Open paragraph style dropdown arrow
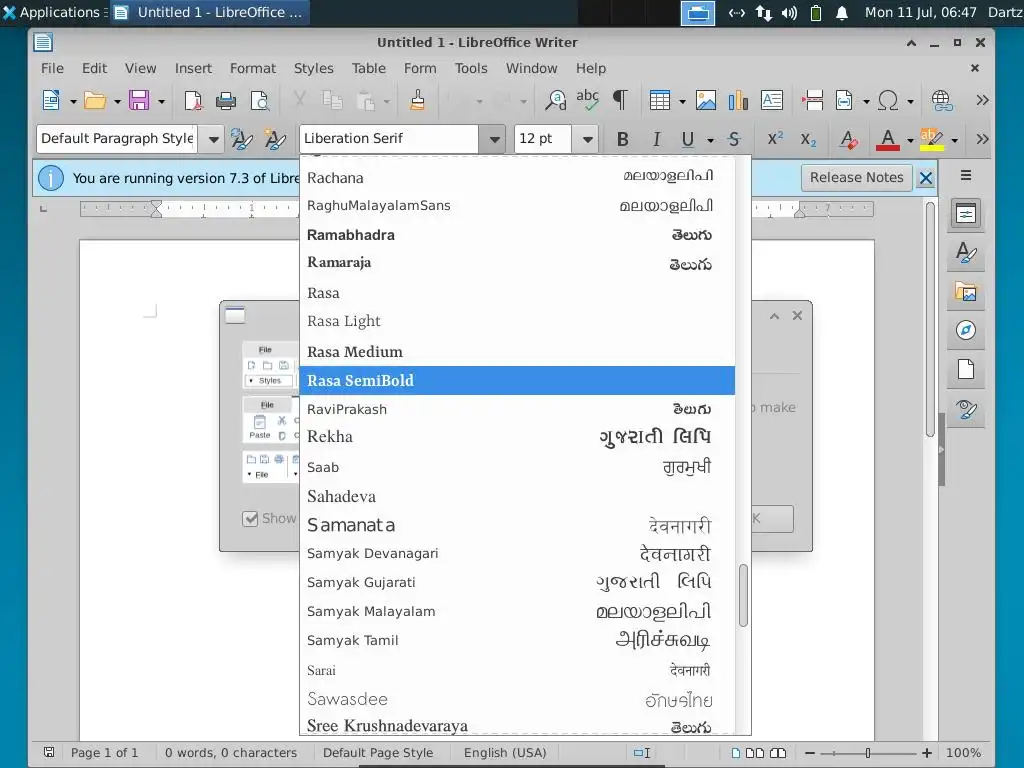 pyautogui.click(x=213, y=139)
